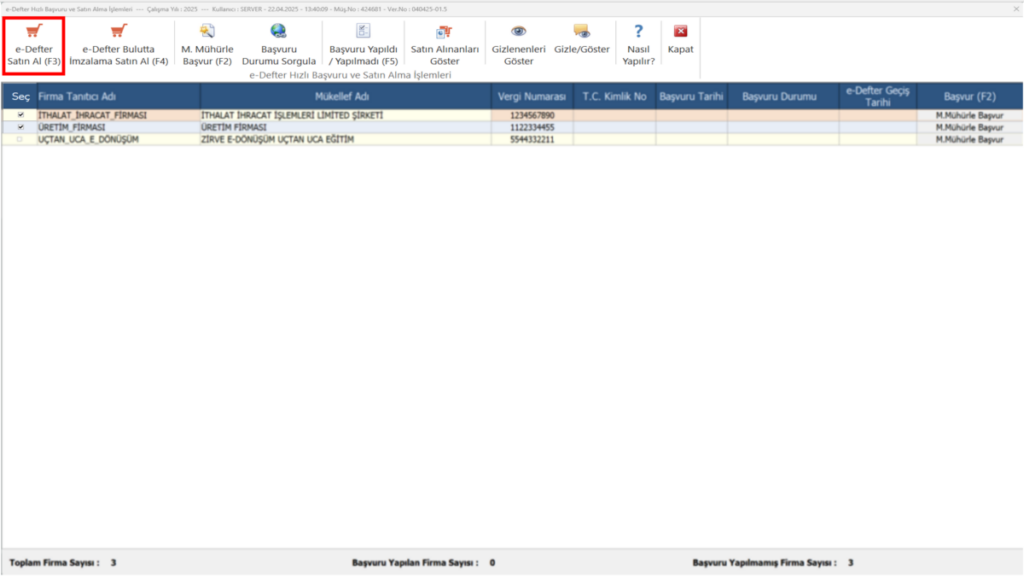1024x577 pixels.
Task: Click the Seç column header
Action: [x=20, y=97]
